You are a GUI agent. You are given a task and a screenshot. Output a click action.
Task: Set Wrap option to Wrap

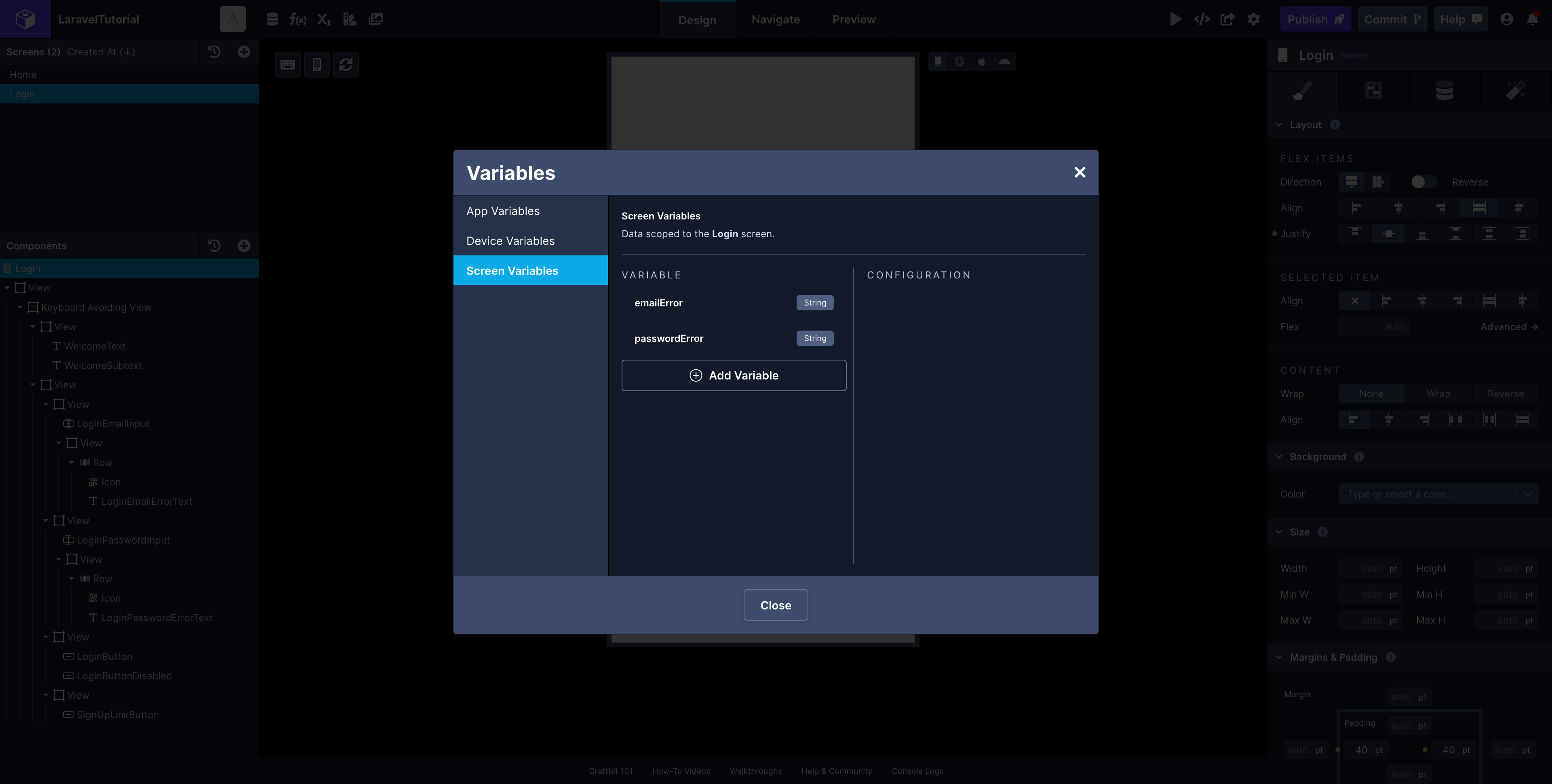click(x=1438, y=394)
